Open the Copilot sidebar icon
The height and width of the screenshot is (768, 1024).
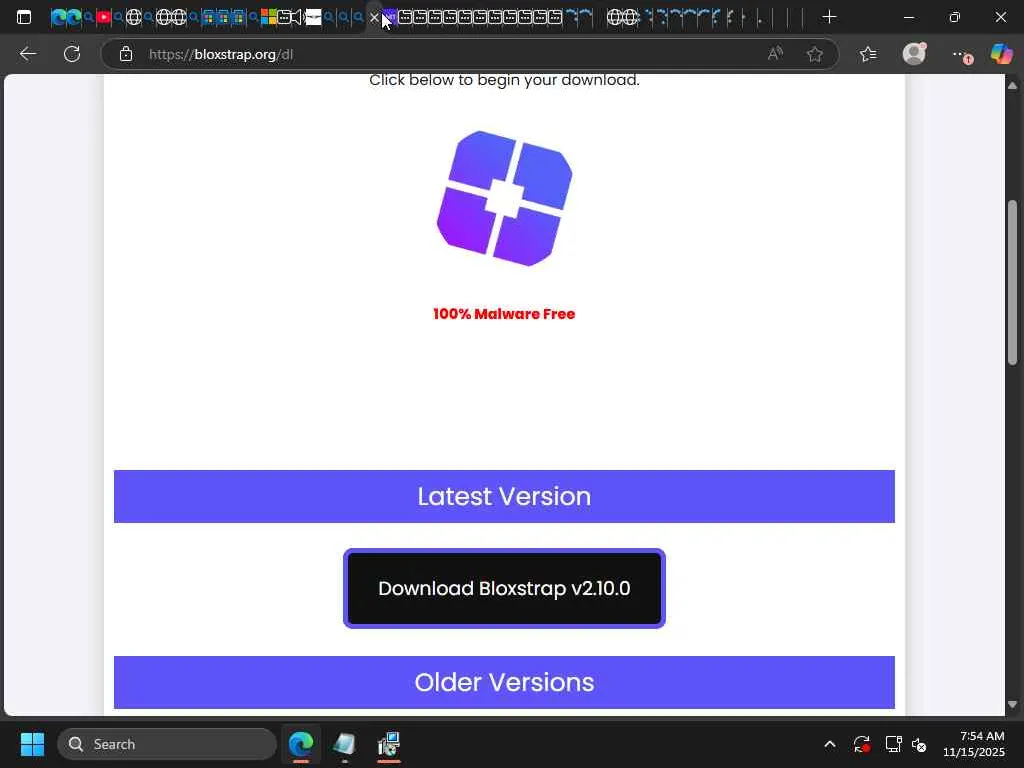point(1001,54)
